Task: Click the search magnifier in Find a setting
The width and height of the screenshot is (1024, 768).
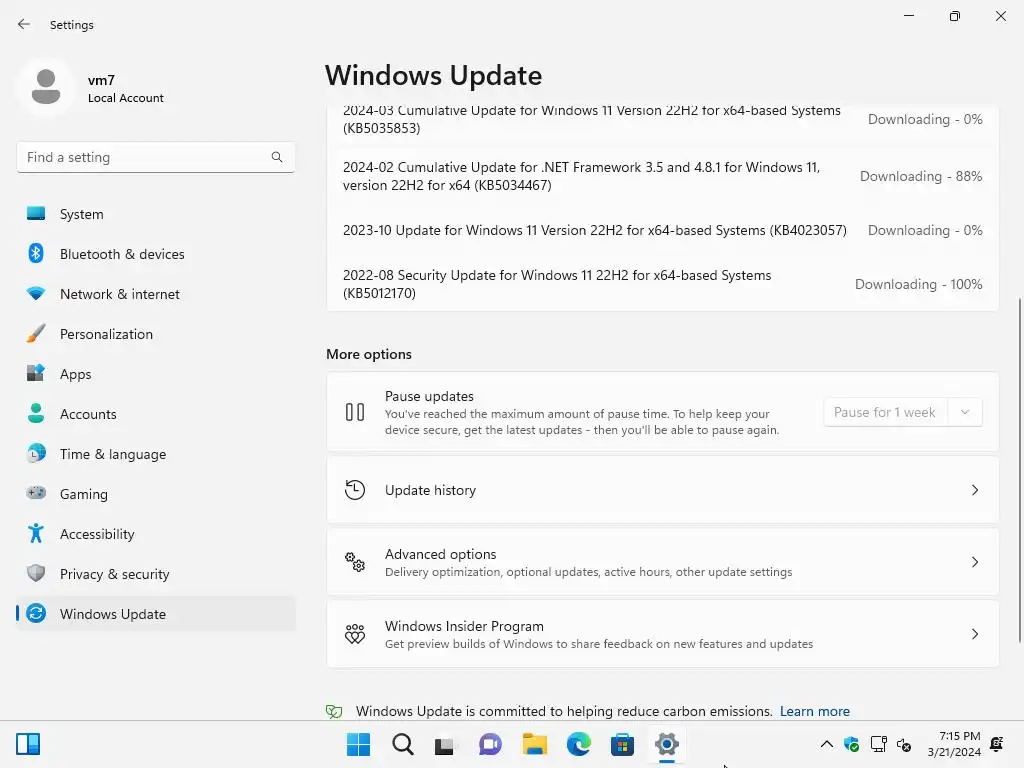Action: click(x=277, y=157)
